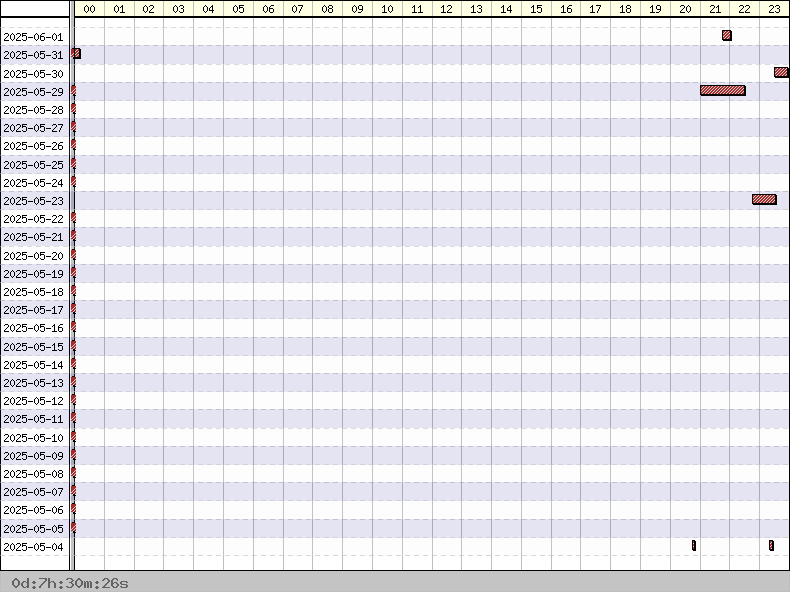
Task: Click the total time 0d:7h:30m:26s status
Action: click(x=70, y=583)
